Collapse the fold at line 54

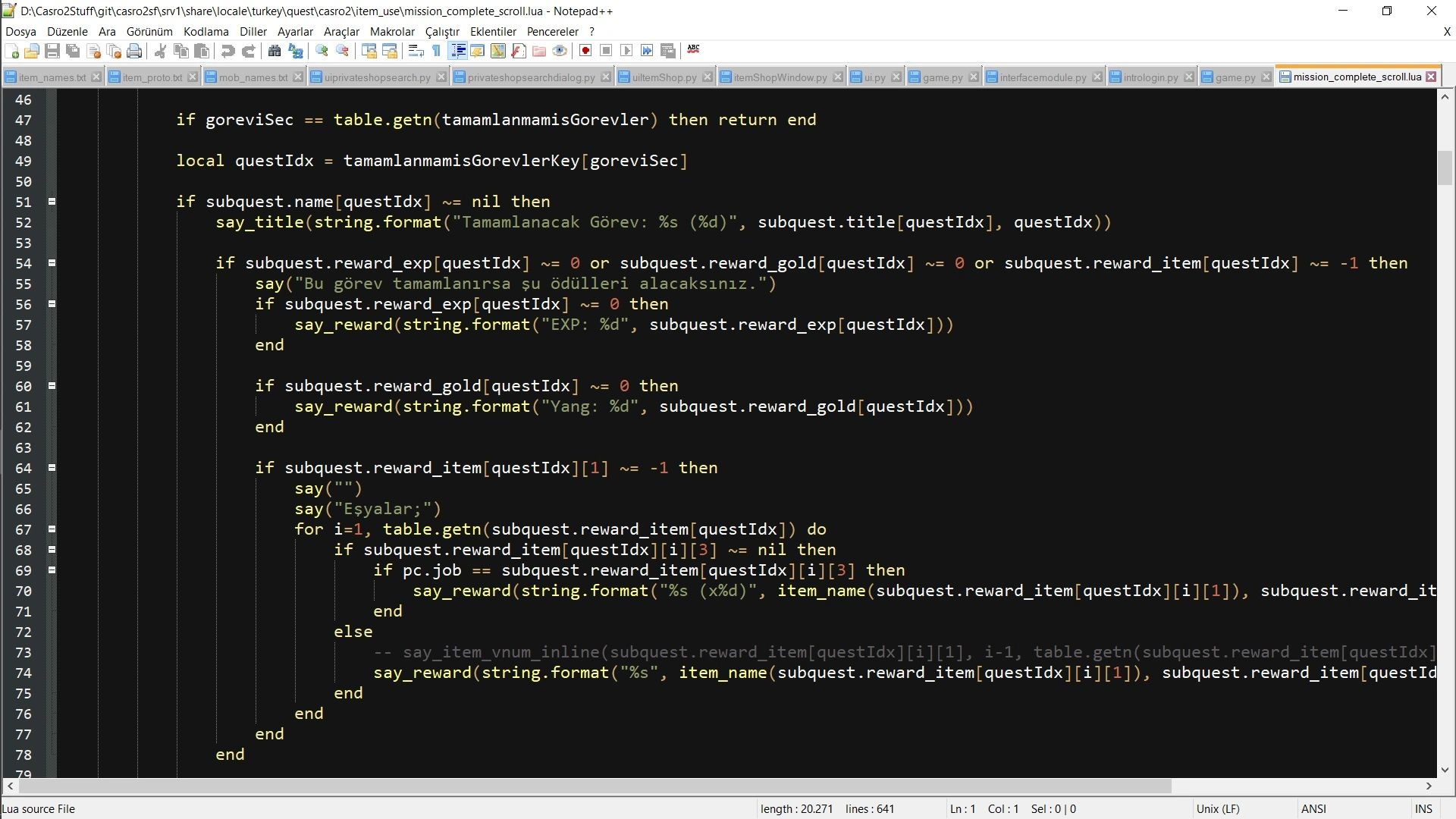pyautogui.click(x=52, y=263)
